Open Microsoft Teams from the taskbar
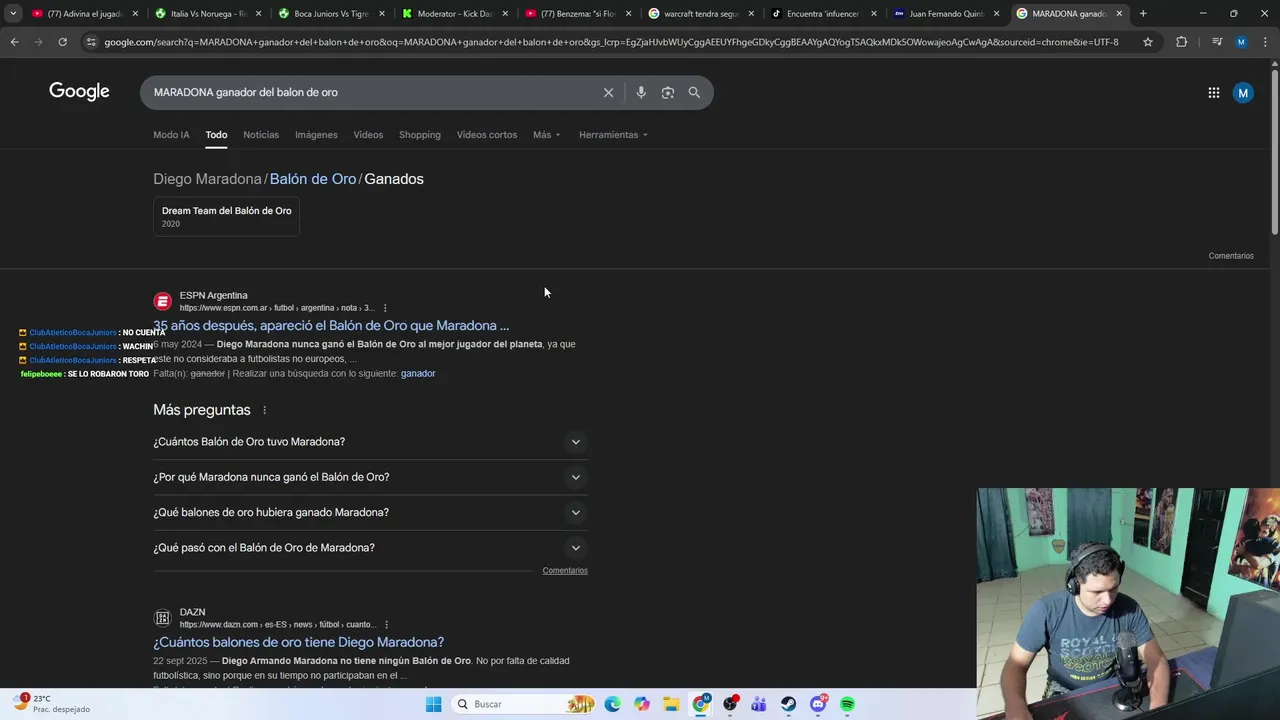The height and width of the screenshot is (720, 1280). coord(760,704)
